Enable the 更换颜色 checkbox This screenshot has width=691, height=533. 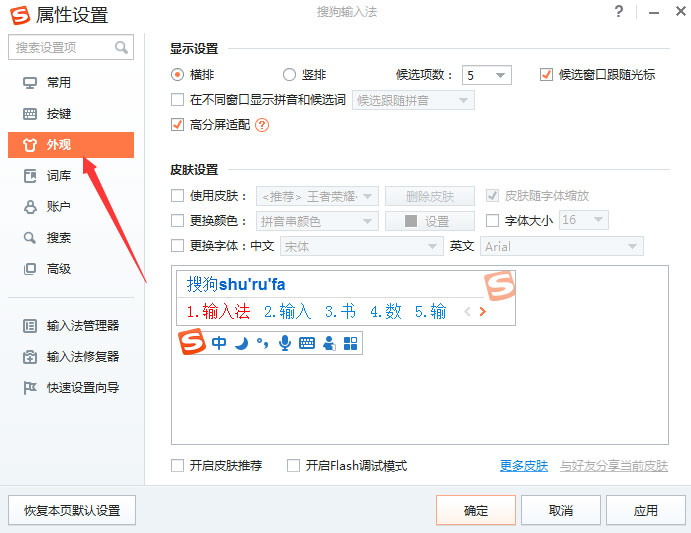coord(177,220)
